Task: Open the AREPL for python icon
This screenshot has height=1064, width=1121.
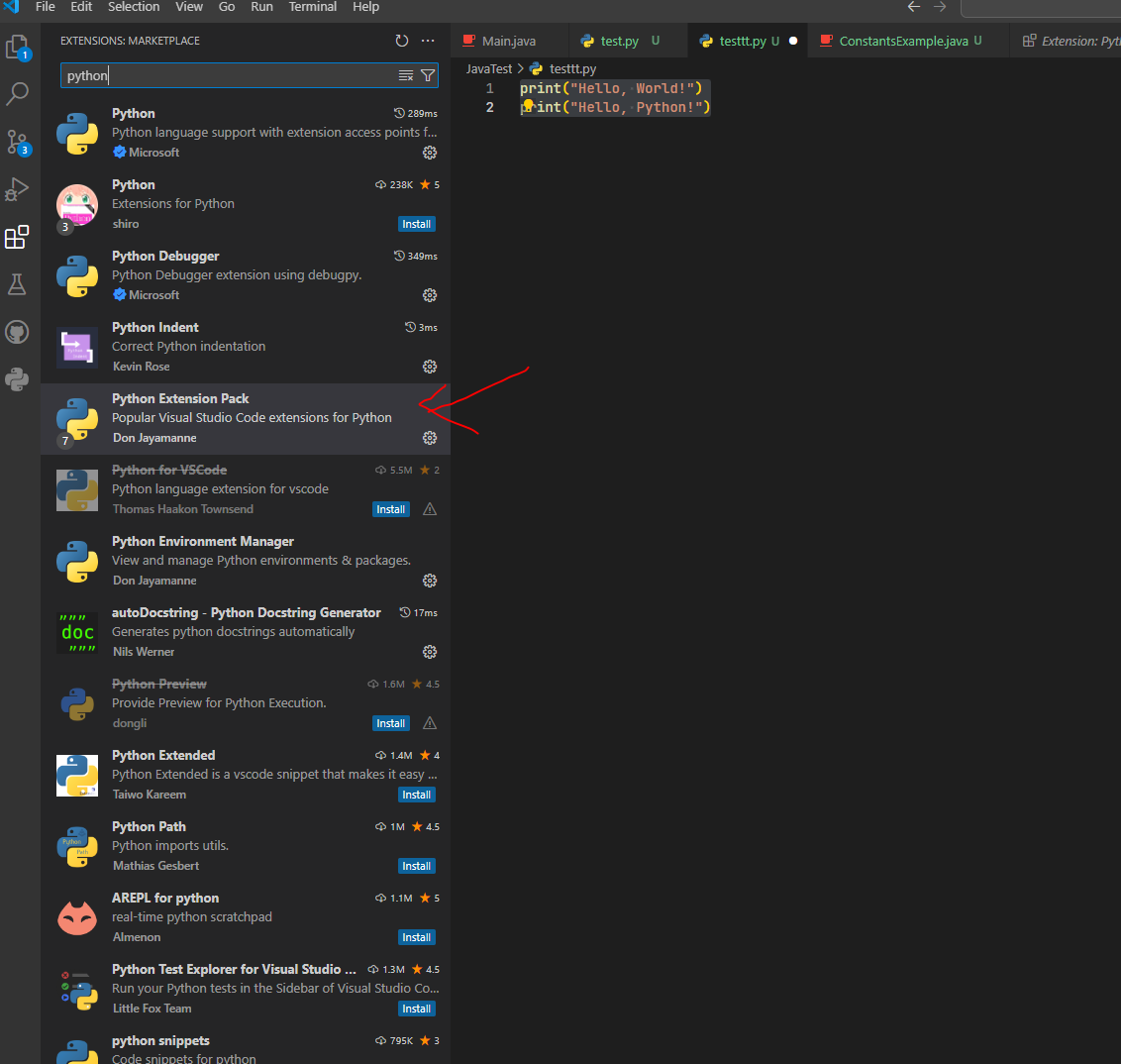Action: point(77,918)
